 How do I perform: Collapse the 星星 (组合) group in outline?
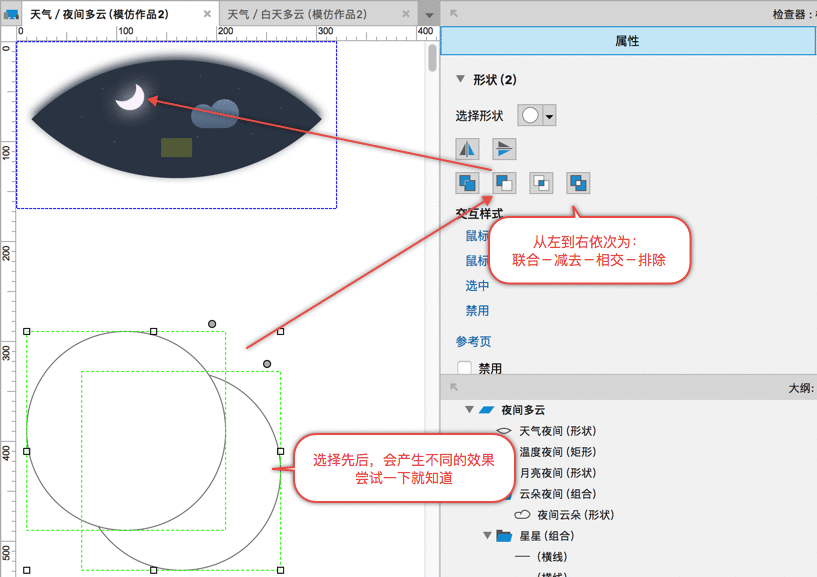(487, 536)
